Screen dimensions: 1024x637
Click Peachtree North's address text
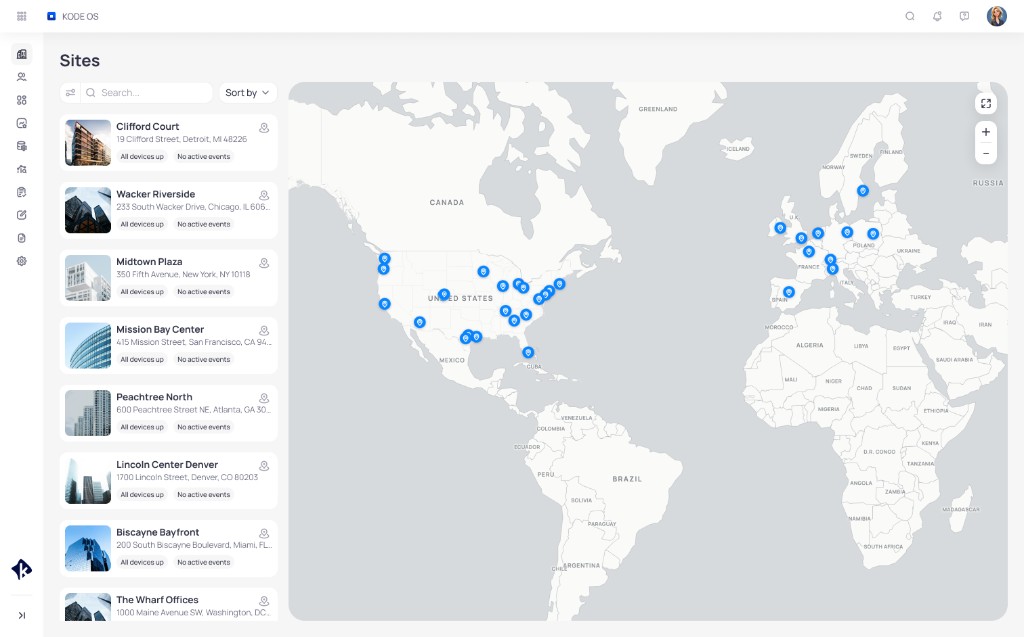[193, 410]
